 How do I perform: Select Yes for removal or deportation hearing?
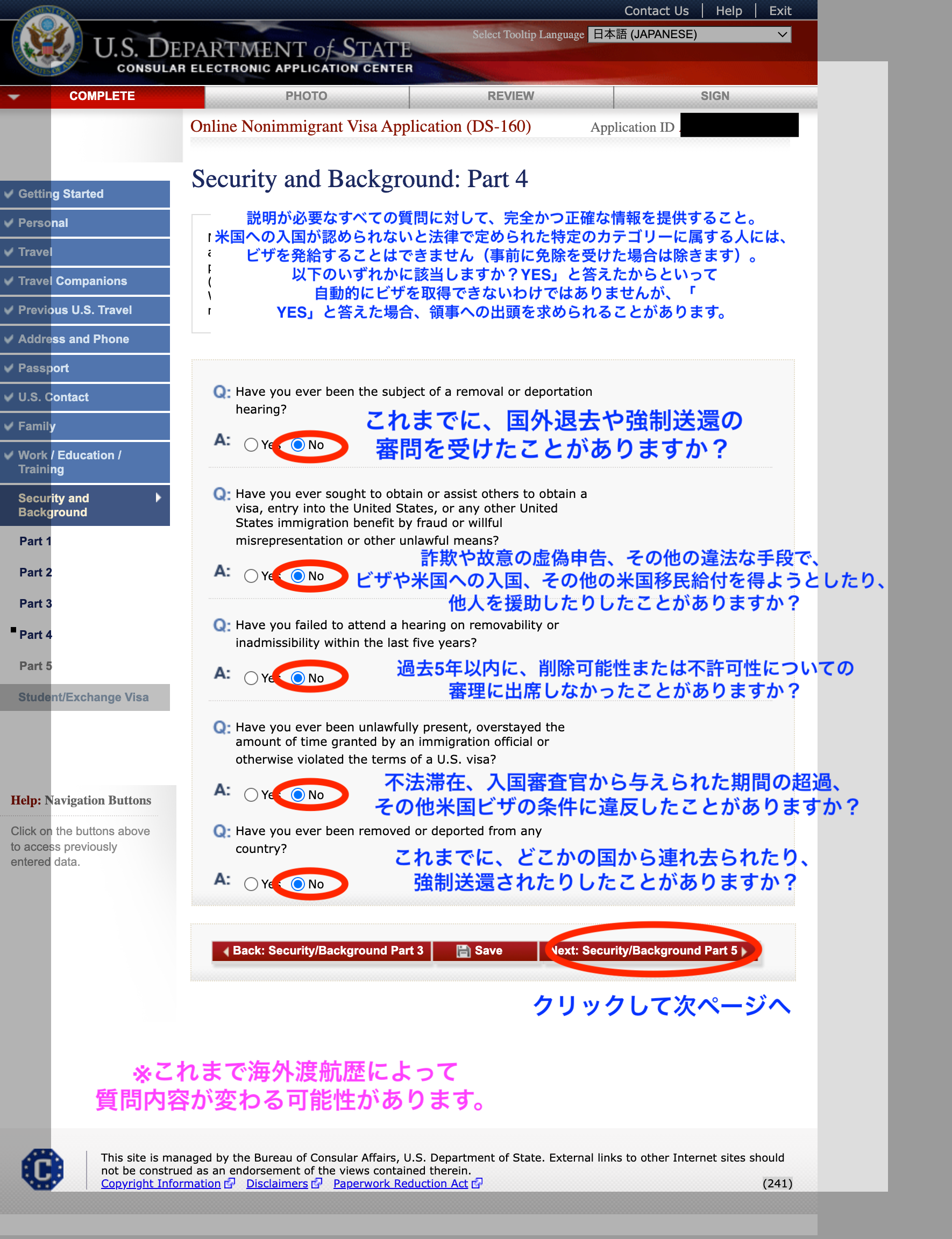tap(251, 445)
